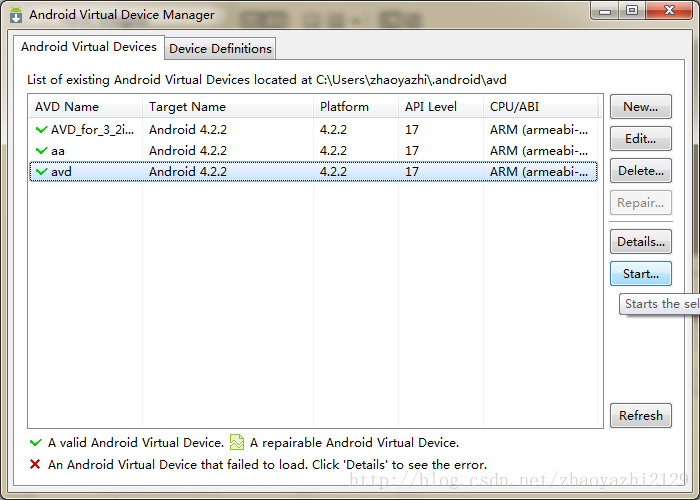Screen dimensions: 700x500
Task: Click 'A repairable Android Virtual Device.' legend text
Action: (x=354, y=442)
